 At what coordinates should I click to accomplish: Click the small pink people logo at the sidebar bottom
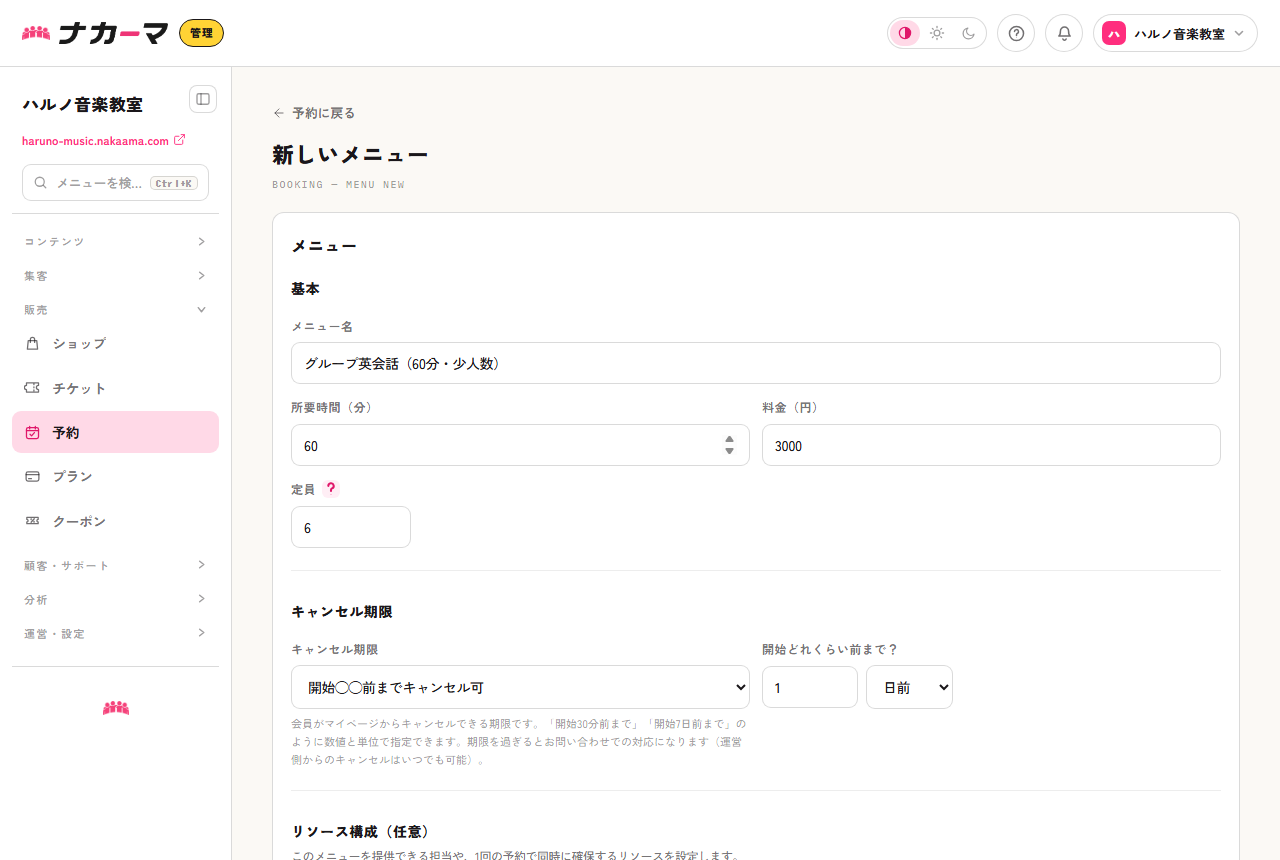click(x=116, y=708)
